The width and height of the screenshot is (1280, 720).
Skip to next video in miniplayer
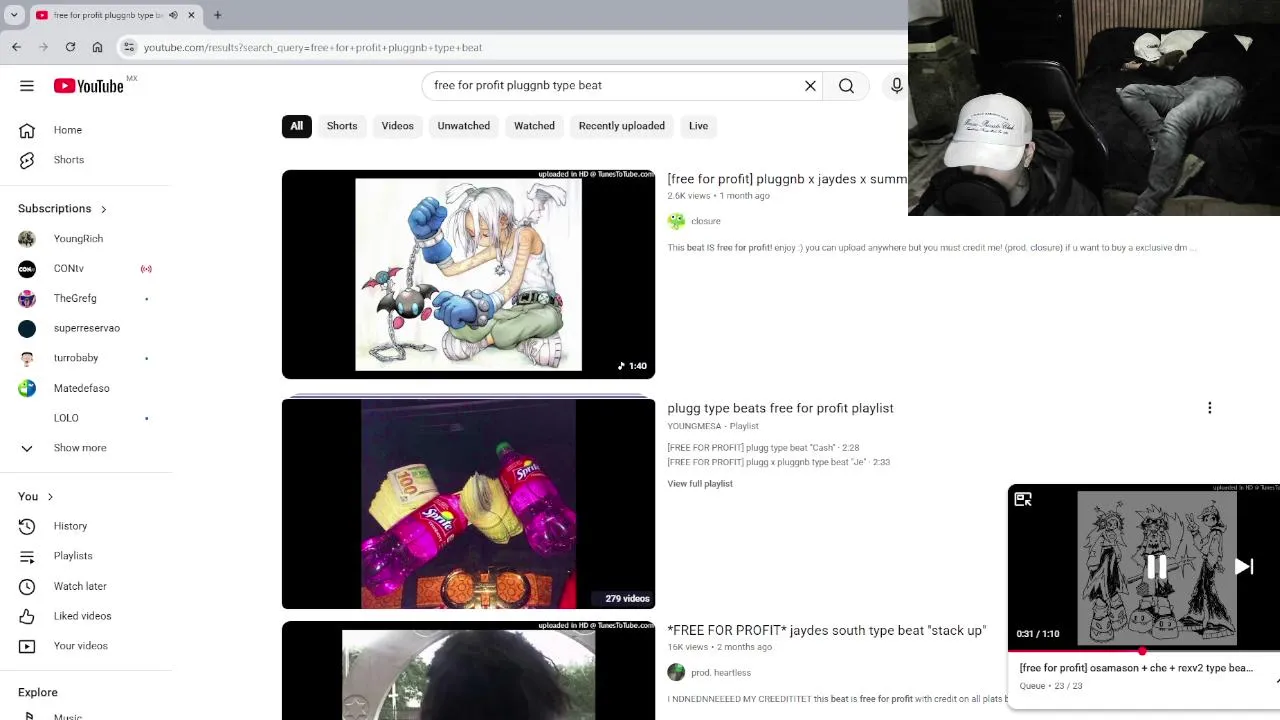click(x=1244, y=567)
